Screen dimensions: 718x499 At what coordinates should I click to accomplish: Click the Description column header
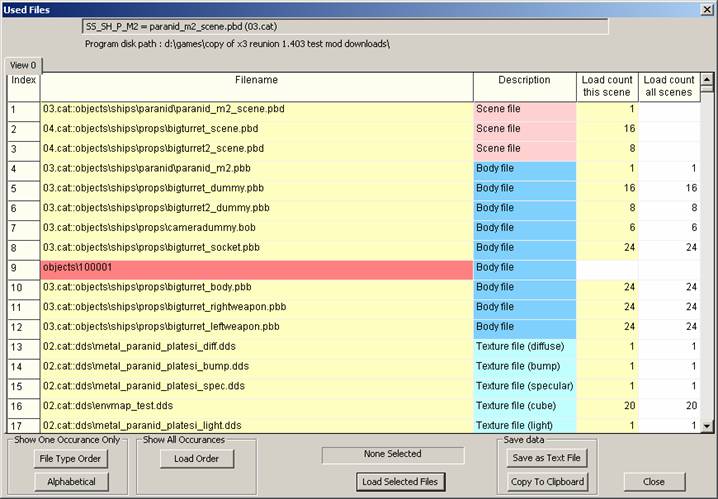tap(524, 80)
